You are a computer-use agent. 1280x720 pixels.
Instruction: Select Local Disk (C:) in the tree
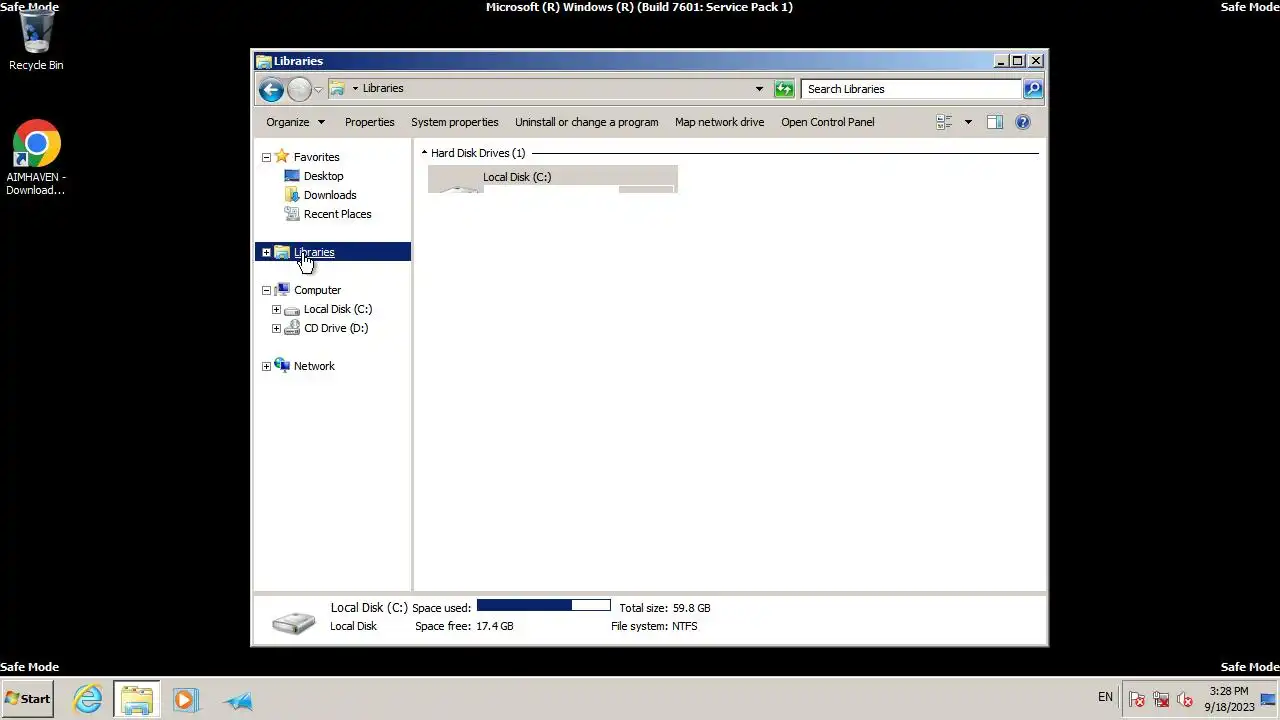(x=338, y=309)
